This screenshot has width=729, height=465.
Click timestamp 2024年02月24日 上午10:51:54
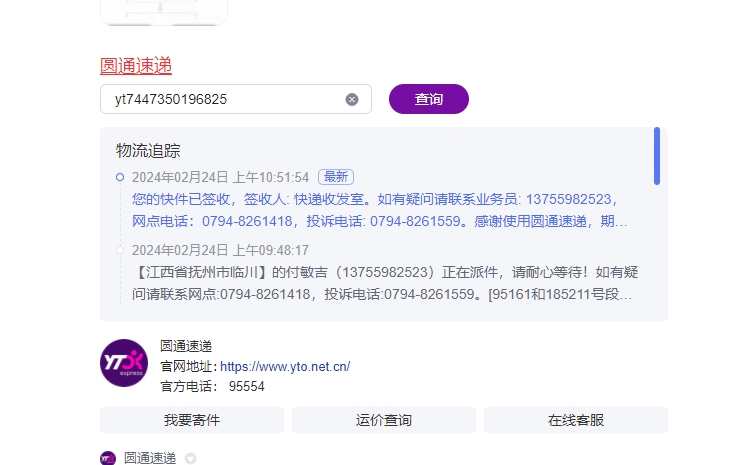click(x=220, y=177)
